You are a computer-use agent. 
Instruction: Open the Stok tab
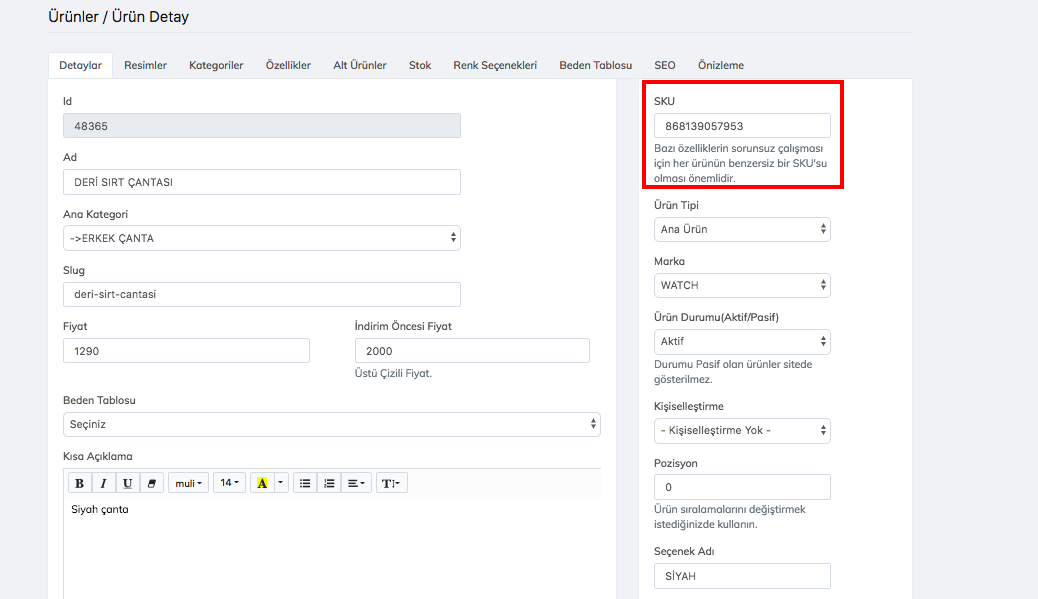tap(420, 65)
